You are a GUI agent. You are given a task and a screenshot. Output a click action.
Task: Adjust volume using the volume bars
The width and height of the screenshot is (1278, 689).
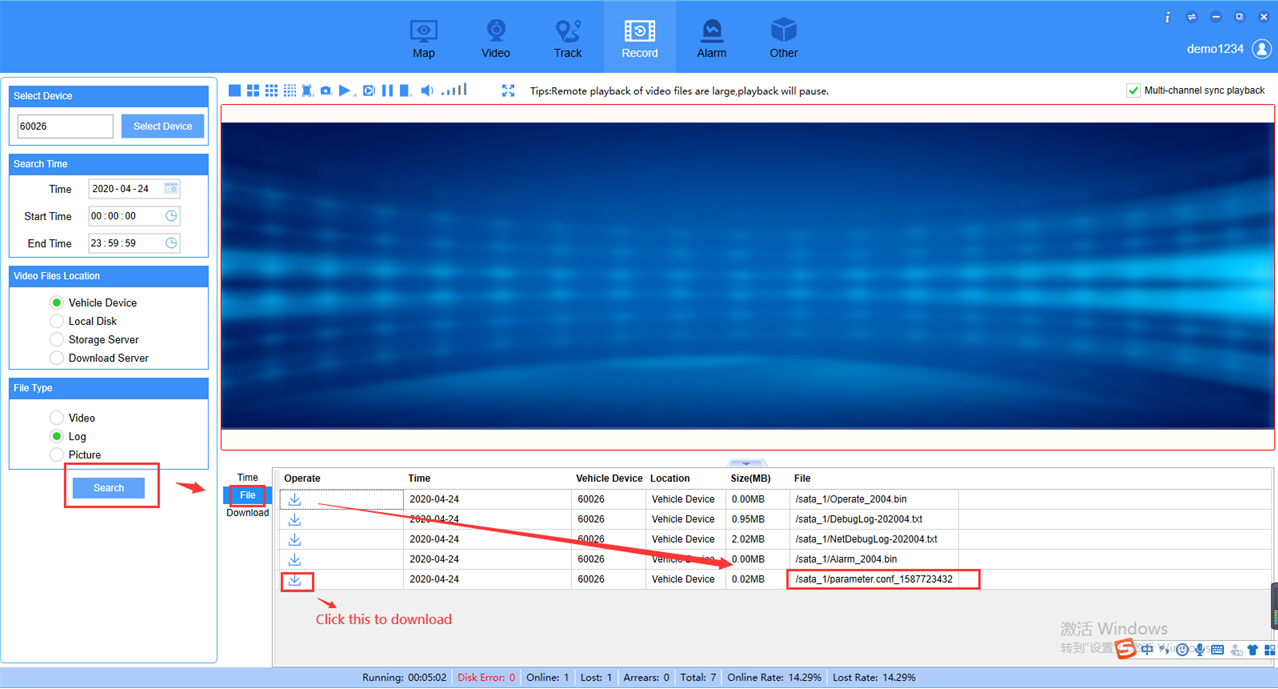(454, 89)
